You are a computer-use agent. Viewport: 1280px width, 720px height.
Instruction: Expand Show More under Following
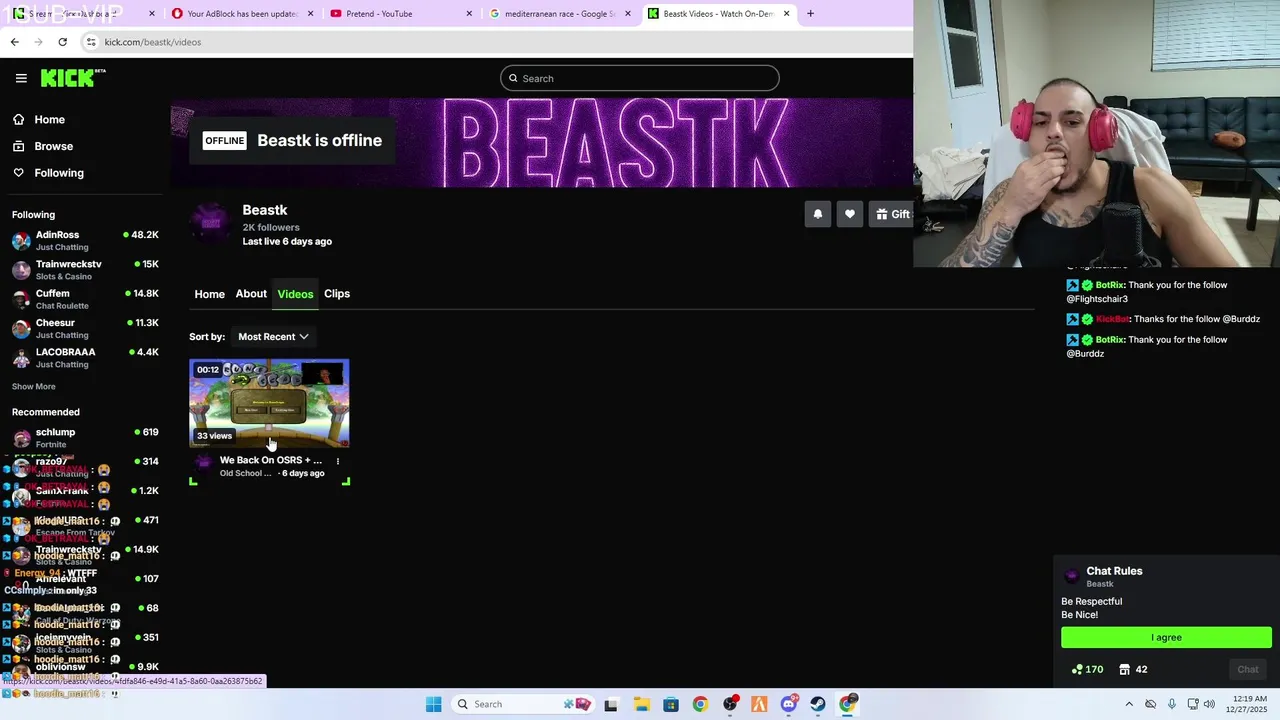(34, 387)
